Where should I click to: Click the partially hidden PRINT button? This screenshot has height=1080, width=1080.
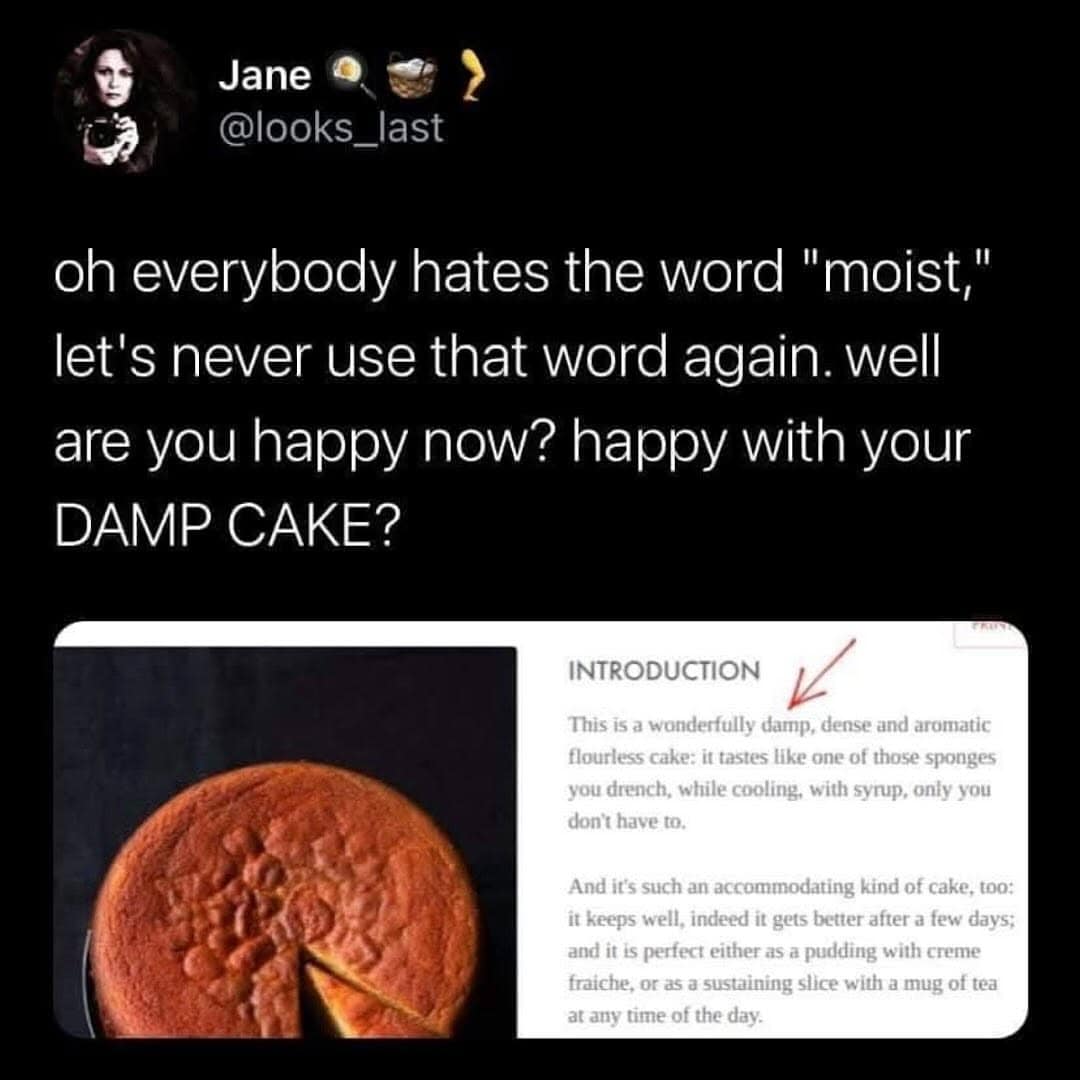[x=990, y=632]
